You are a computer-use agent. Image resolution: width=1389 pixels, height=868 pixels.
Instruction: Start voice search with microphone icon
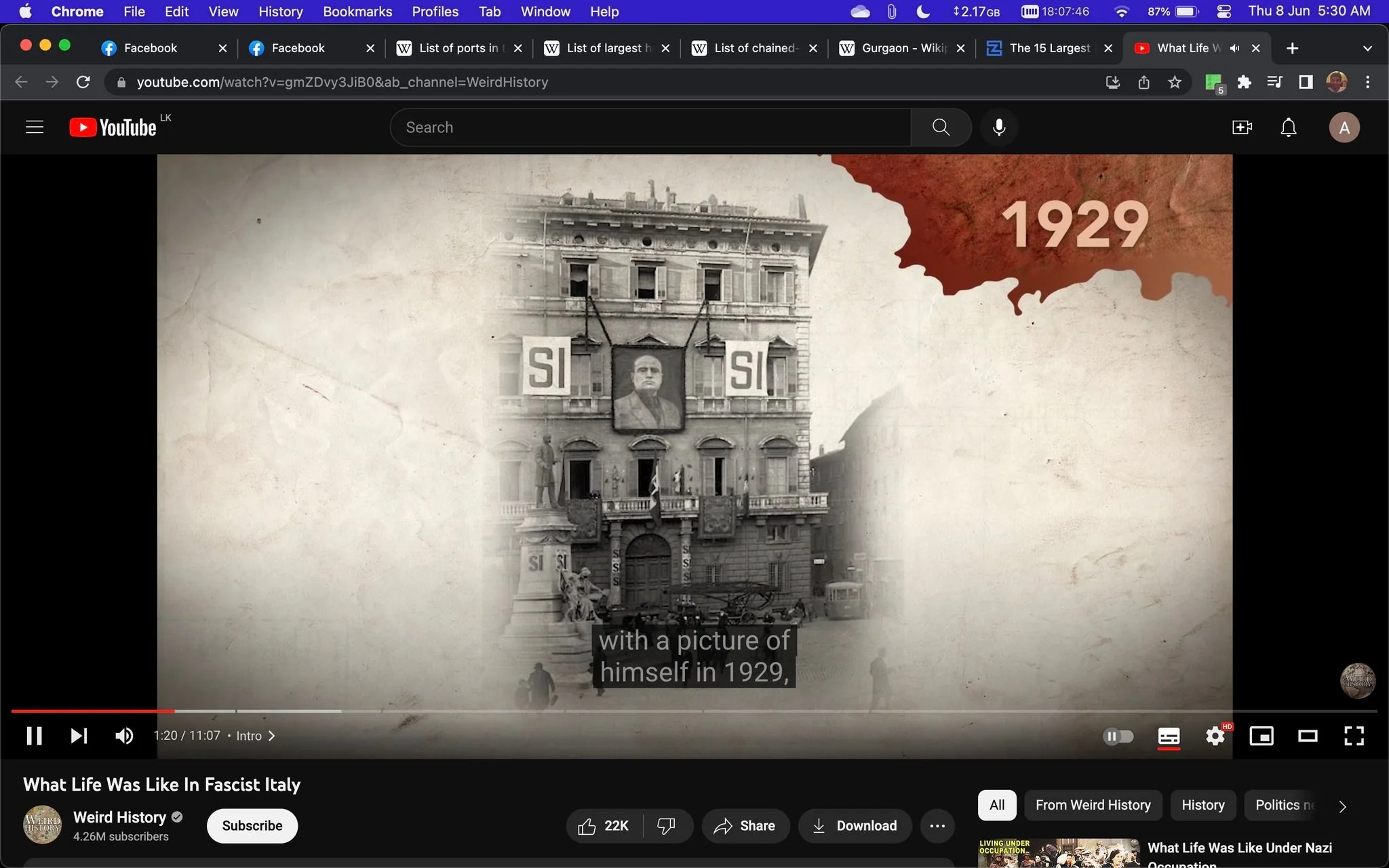click(999, 127)
